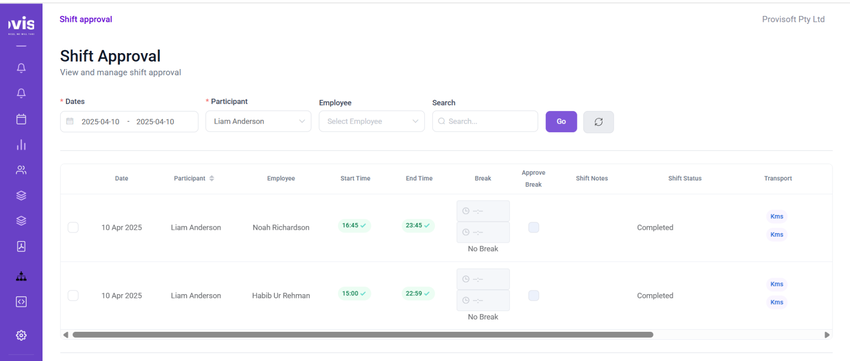Tick the row checkbox for Noah Richardson

(73, 228)
